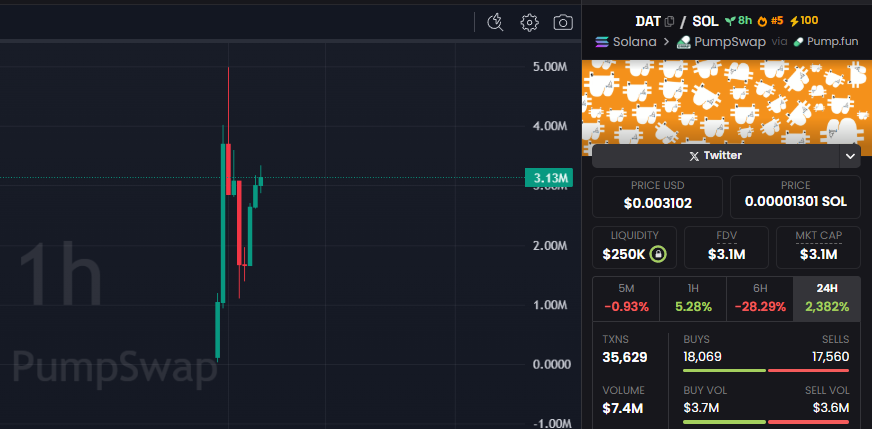The width and height of the screenshot is (872, 429).
Task: Click the VOLUME $7.4M value
Action: click(x=623, y=408)
